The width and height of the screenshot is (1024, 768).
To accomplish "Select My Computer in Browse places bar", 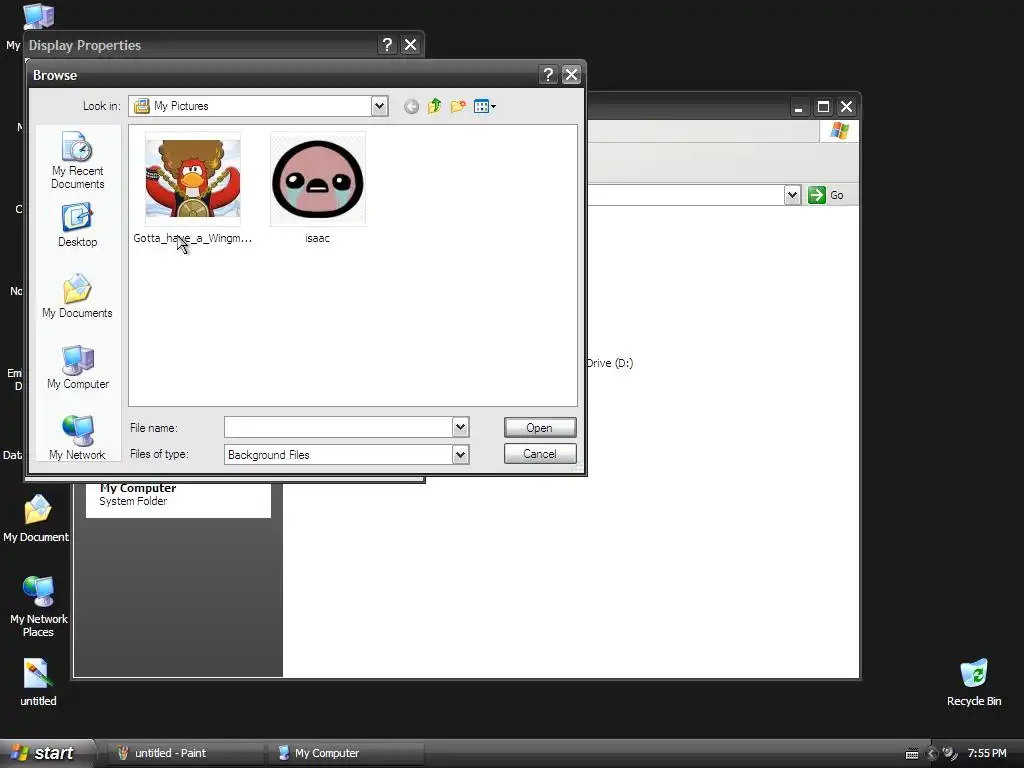I will pos(77,368).
